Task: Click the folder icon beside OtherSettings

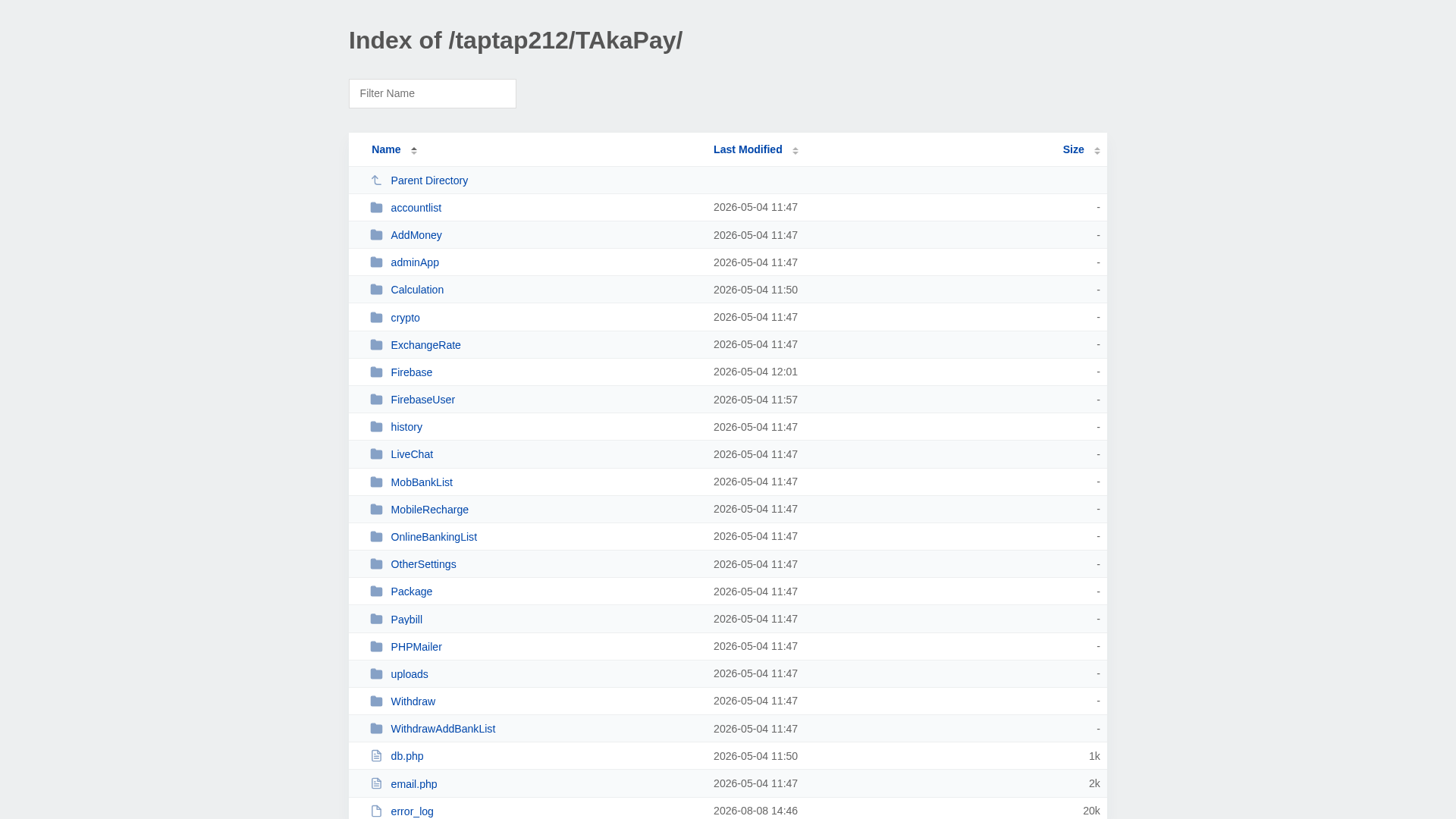Action: pos(376,564)
